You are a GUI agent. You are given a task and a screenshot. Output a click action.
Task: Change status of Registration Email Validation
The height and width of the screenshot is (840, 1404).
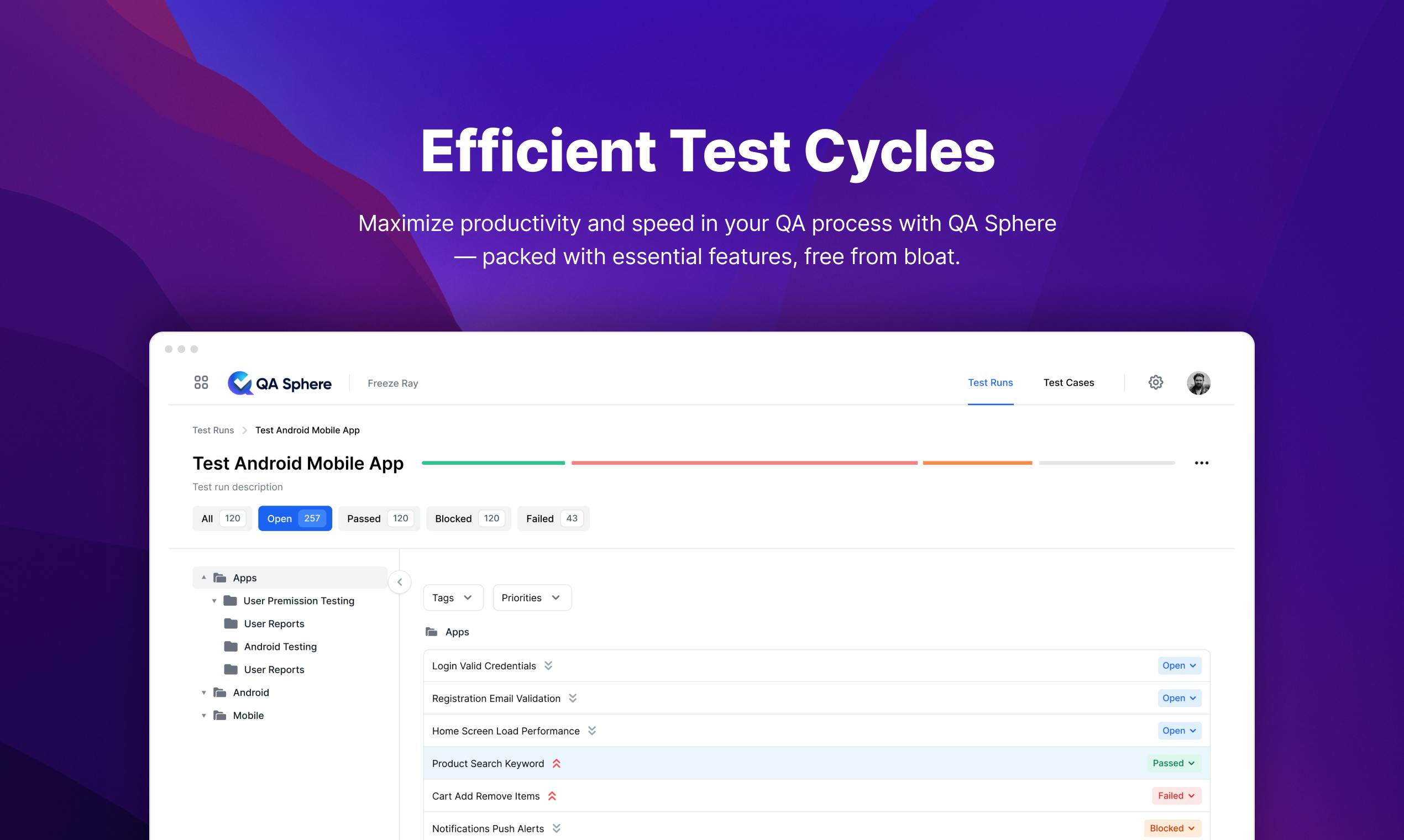tap(1179, 699)
